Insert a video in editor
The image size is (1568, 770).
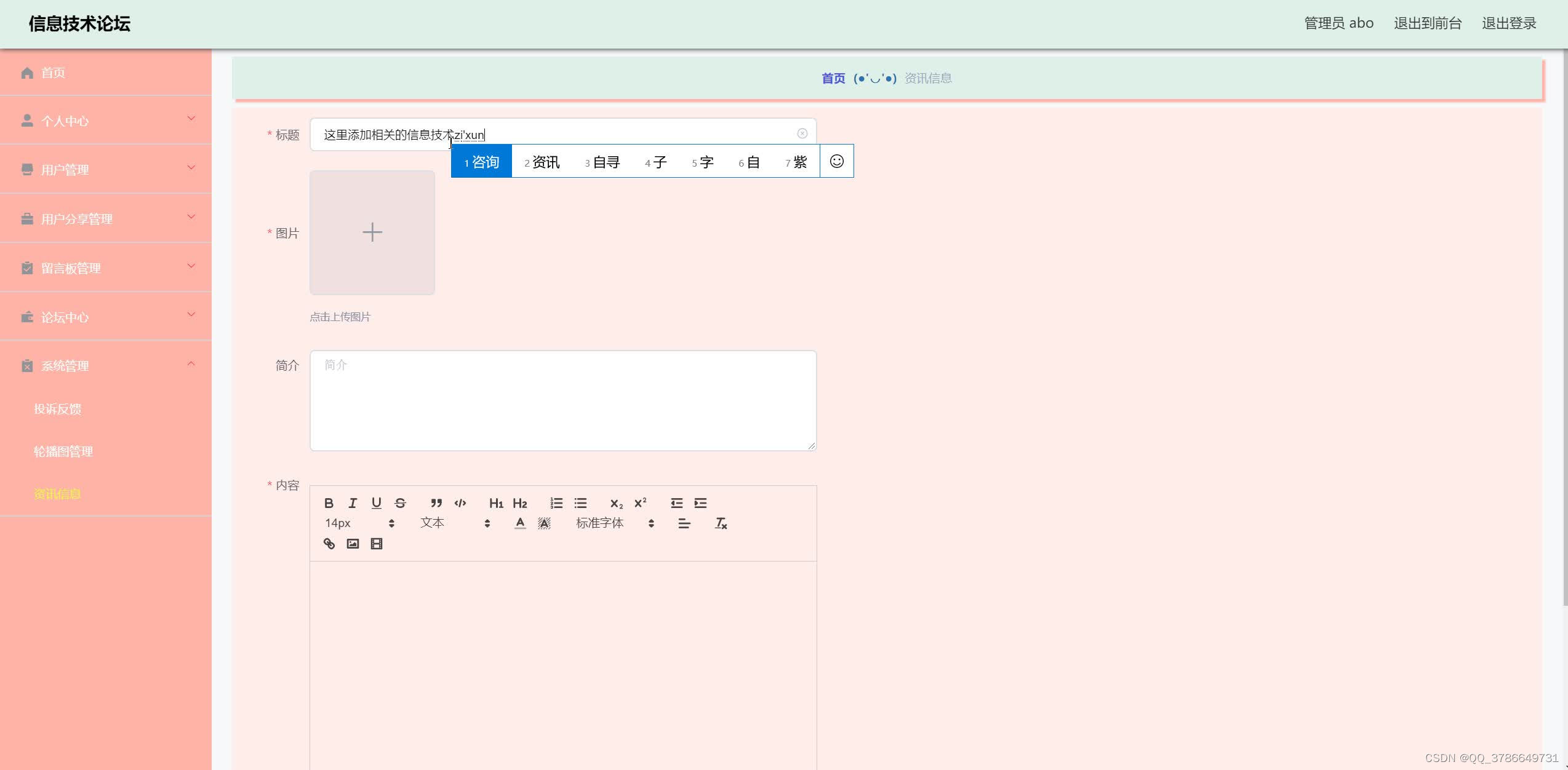pos(377,544)
